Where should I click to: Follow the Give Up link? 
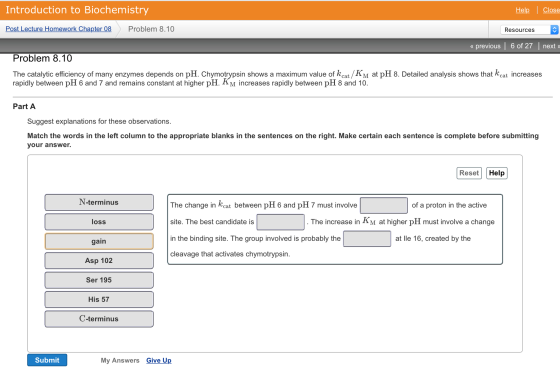click(159, 360)
